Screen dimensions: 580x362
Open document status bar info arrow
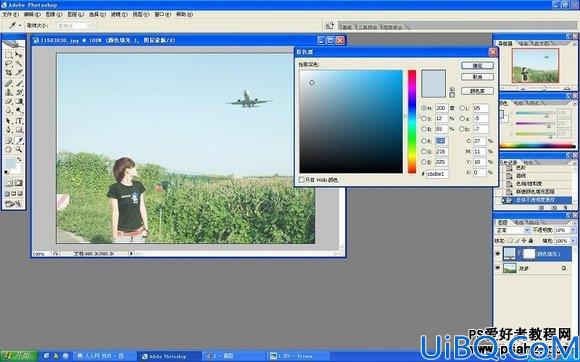click(131, 254)
